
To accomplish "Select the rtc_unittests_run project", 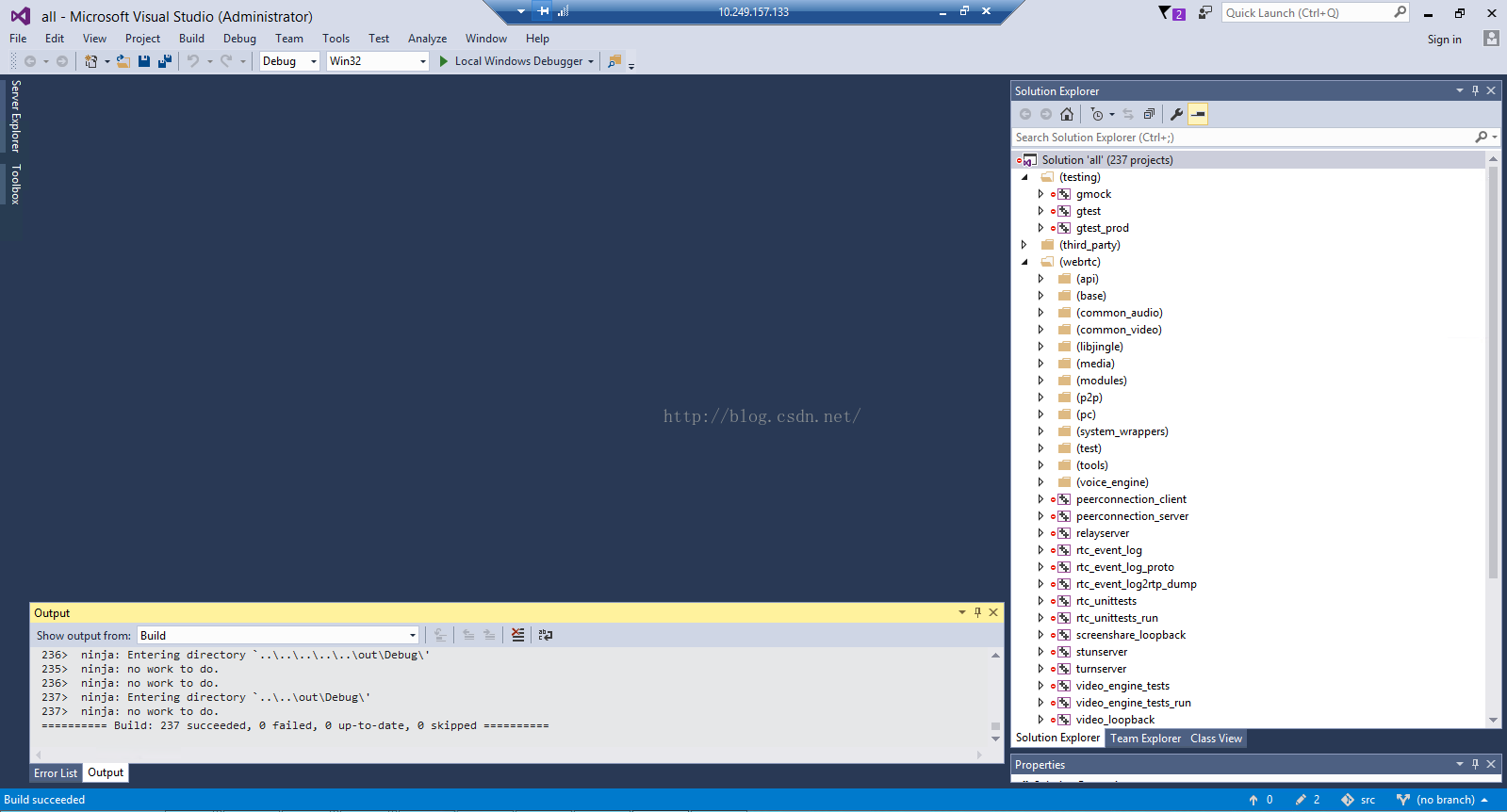I will pyautogui.click(x=1117, y=618).
